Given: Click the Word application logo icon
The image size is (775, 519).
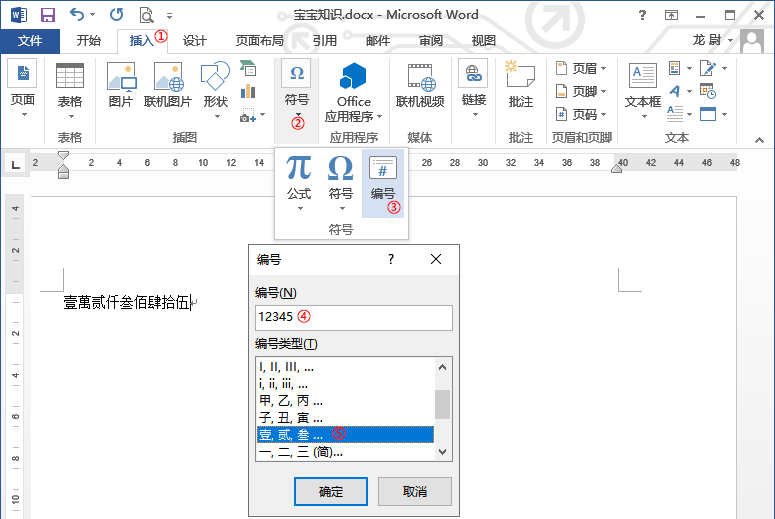Looking at the screenshot, I should [x=19, y=15].
